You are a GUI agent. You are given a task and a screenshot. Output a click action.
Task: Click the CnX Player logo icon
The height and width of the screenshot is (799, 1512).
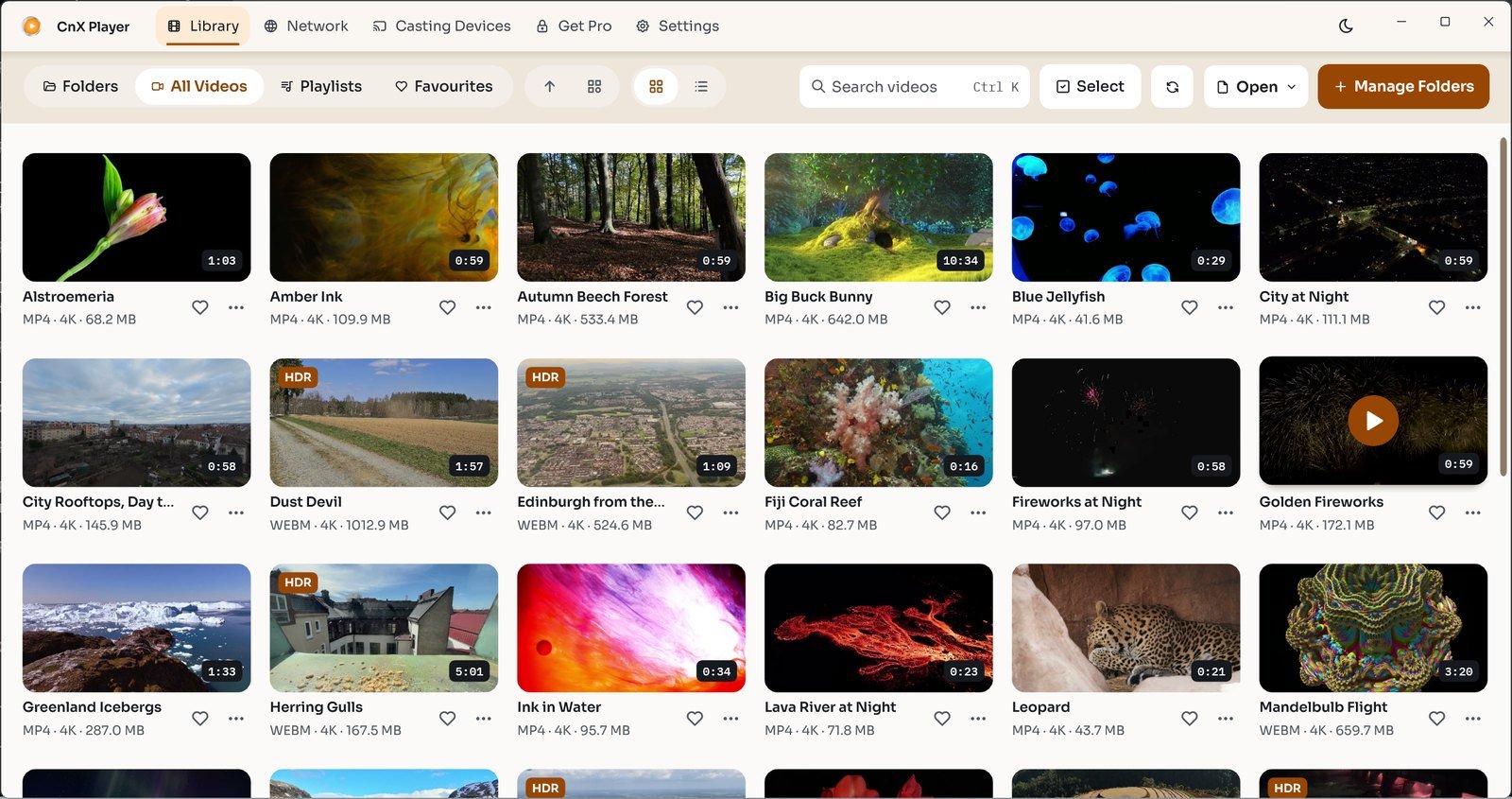point(31,26)
